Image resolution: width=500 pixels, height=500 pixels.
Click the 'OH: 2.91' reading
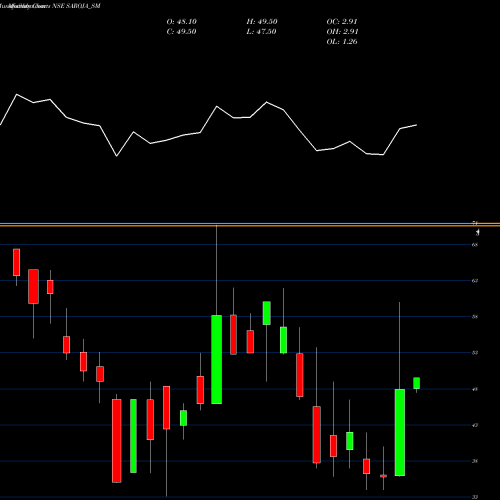click(342, 32)
